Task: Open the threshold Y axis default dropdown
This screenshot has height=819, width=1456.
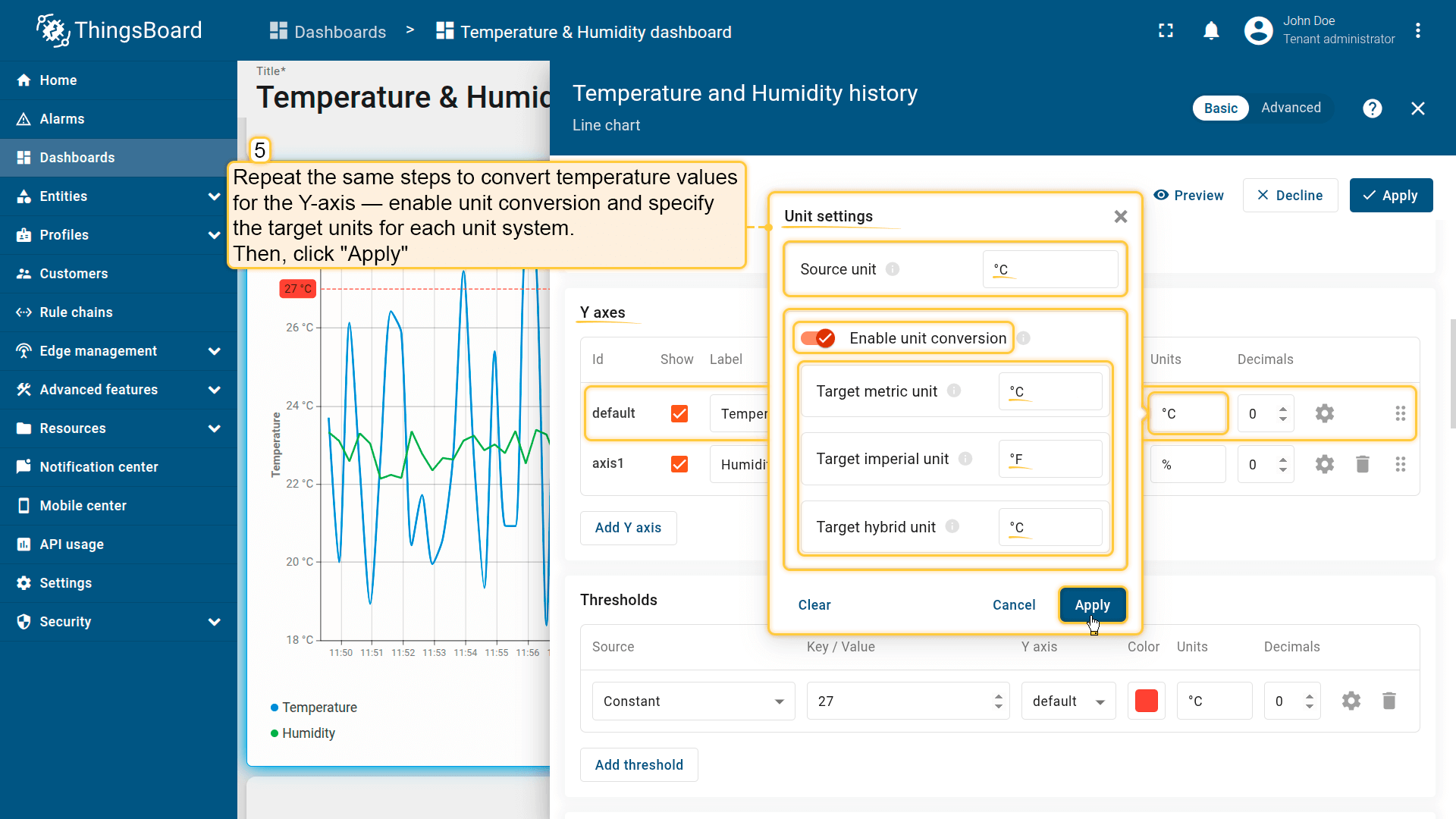Action: [x=1068, y=701]
